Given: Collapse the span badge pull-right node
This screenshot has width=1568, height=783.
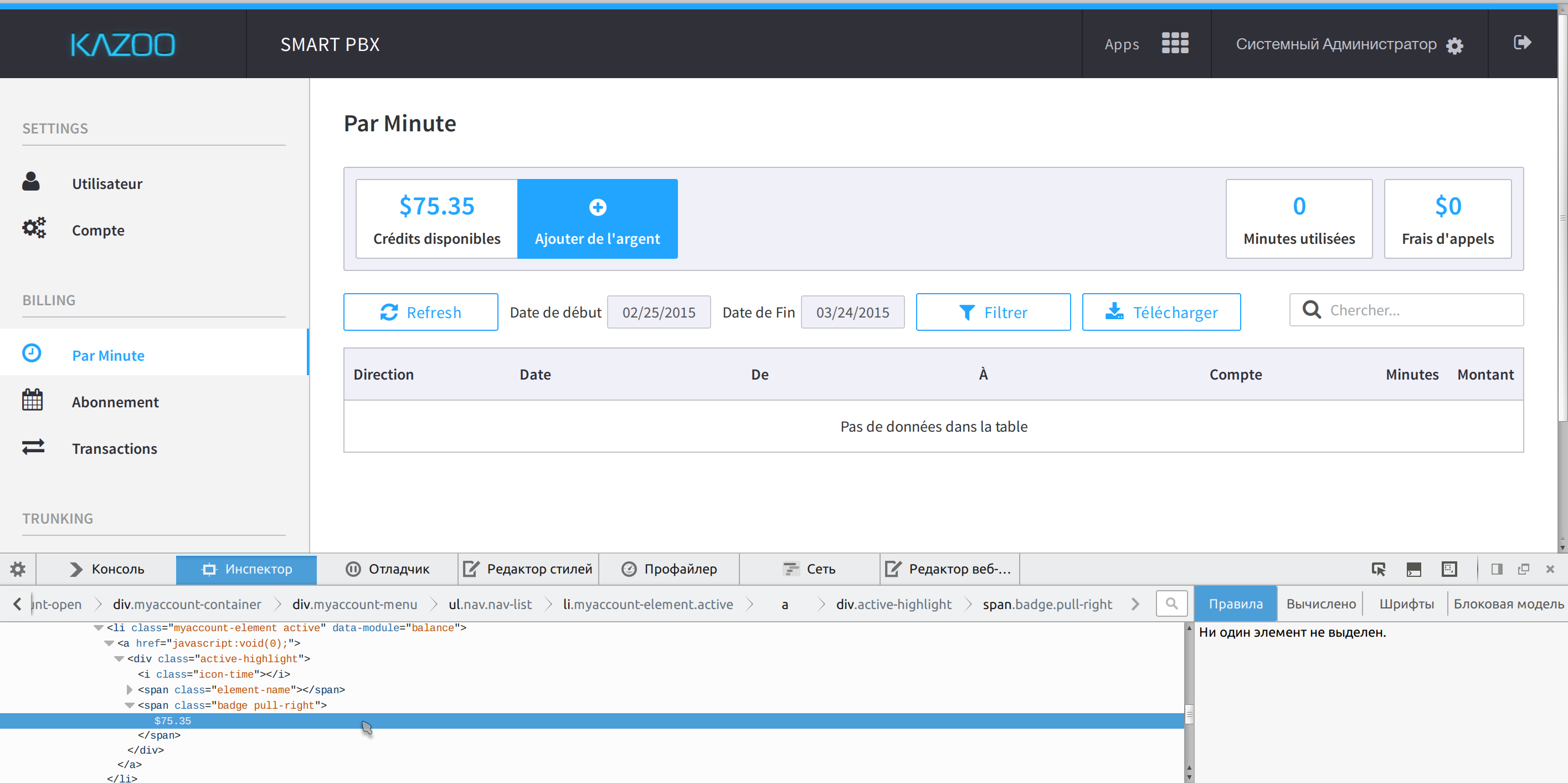Looking at the screenshot, I should (x=129, y=705).
